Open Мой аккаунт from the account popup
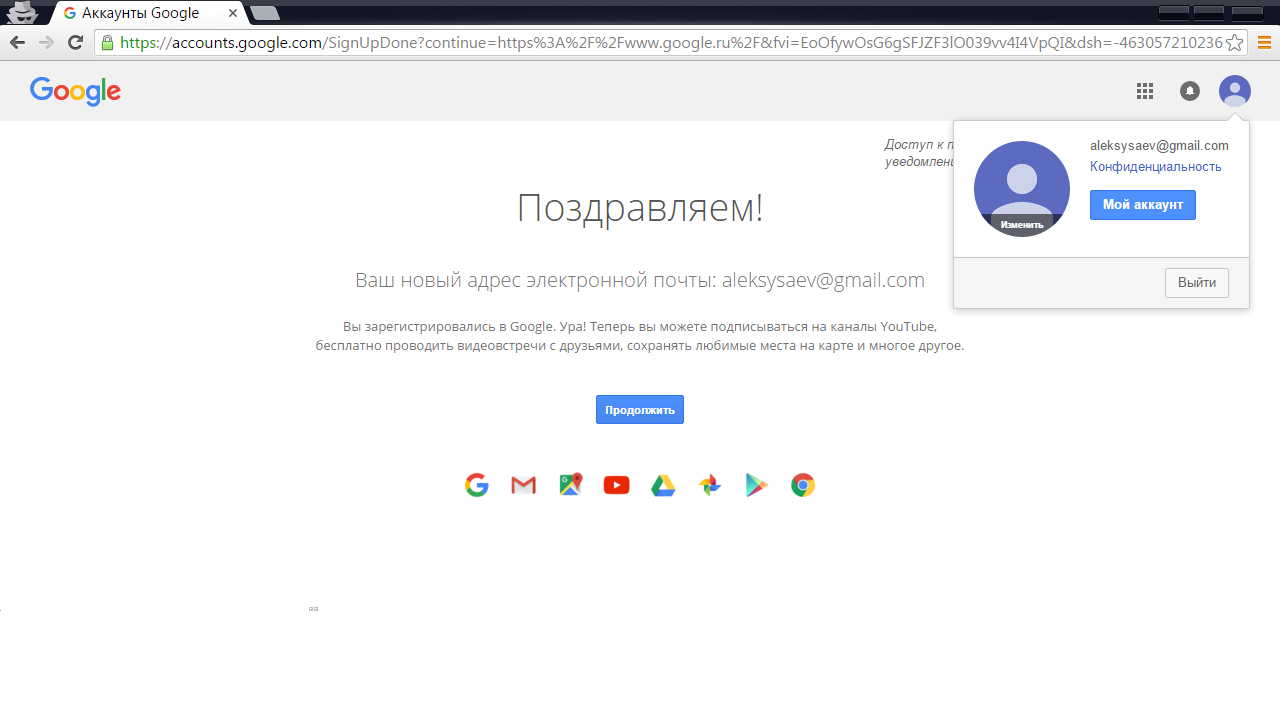The image size is (1280, 708). [x=1143, y=205]
